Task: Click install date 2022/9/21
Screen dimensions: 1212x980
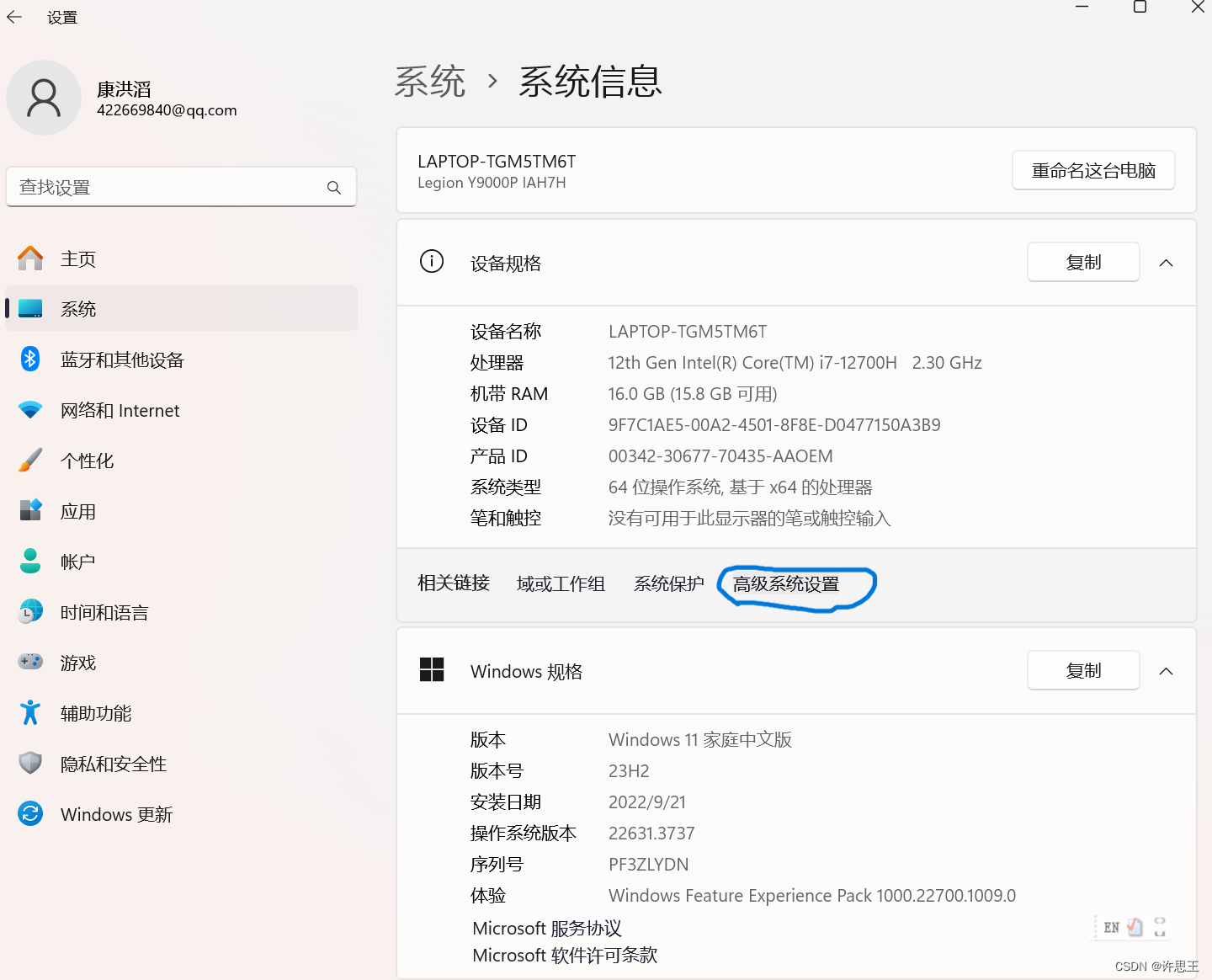Action: pyautogui.click(x=647, y=802)
